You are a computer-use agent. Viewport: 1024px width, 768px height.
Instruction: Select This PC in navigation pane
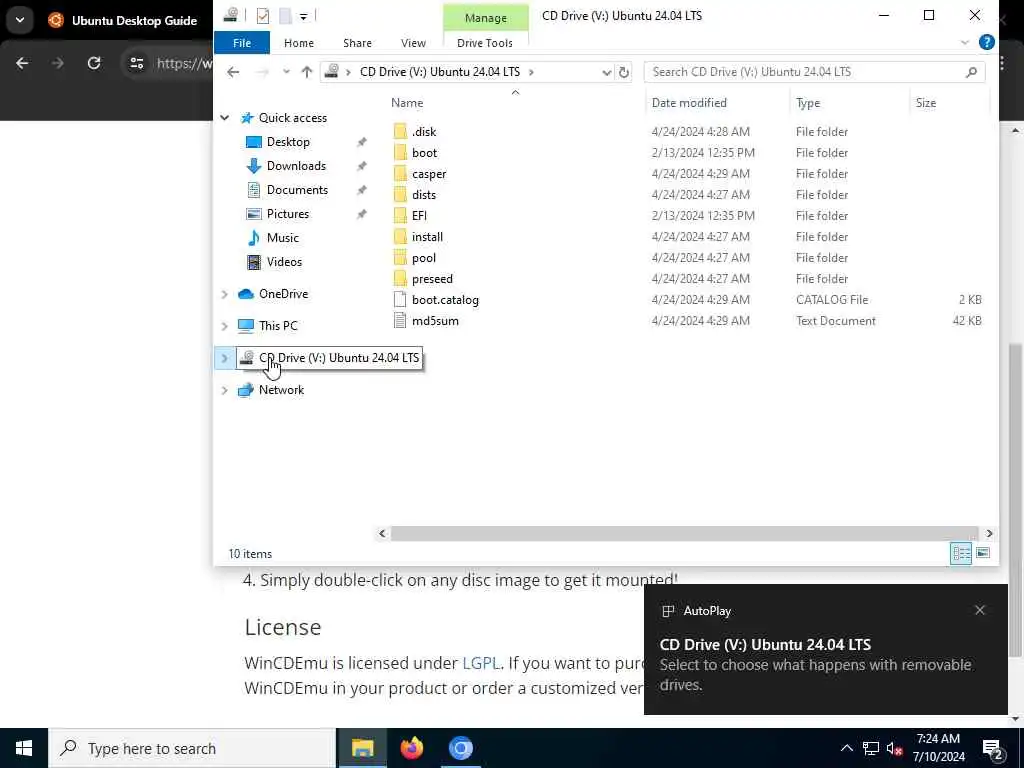(278, 325)
